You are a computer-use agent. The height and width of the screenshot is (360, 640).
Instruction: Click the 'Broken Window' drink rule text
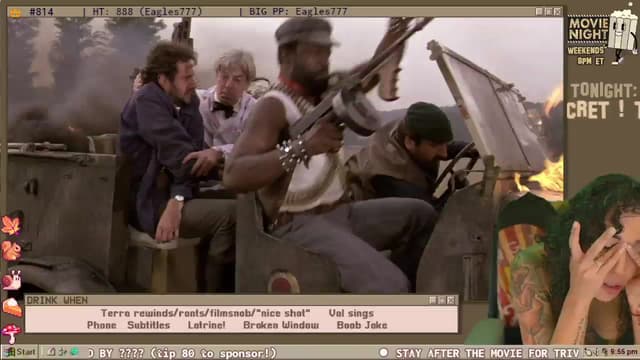click(281, 325)
